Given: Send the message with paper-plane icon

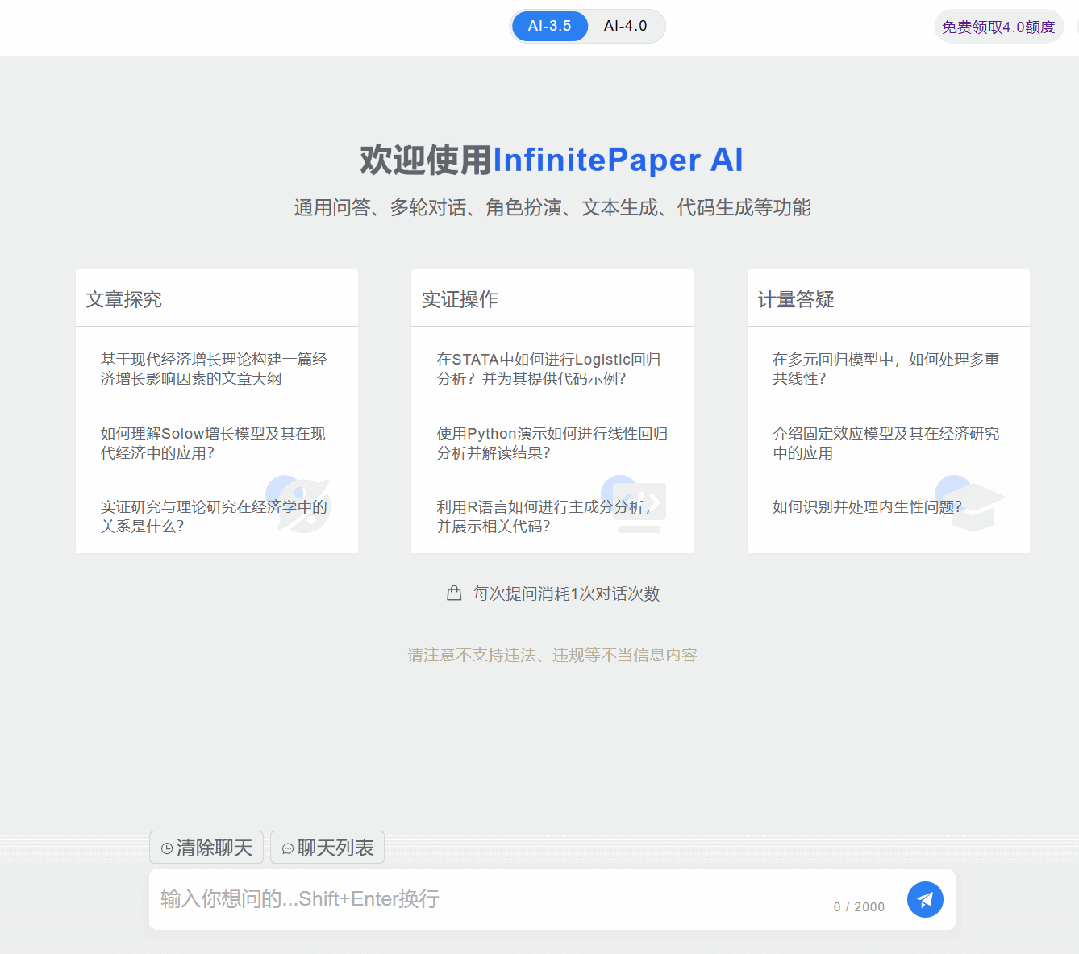Looking at the screenshot, I should (x=925, y=899).
